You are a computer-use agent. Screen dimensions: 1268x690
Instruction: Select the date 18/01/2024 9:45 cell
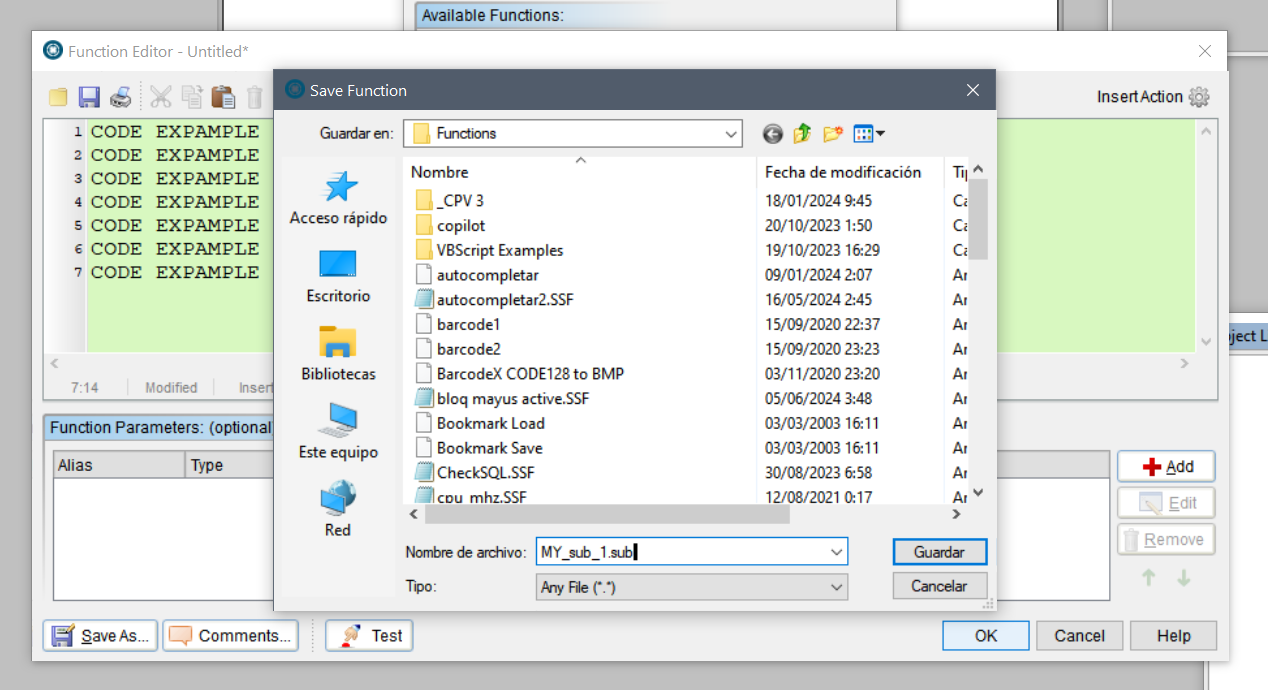coord(819,200)
